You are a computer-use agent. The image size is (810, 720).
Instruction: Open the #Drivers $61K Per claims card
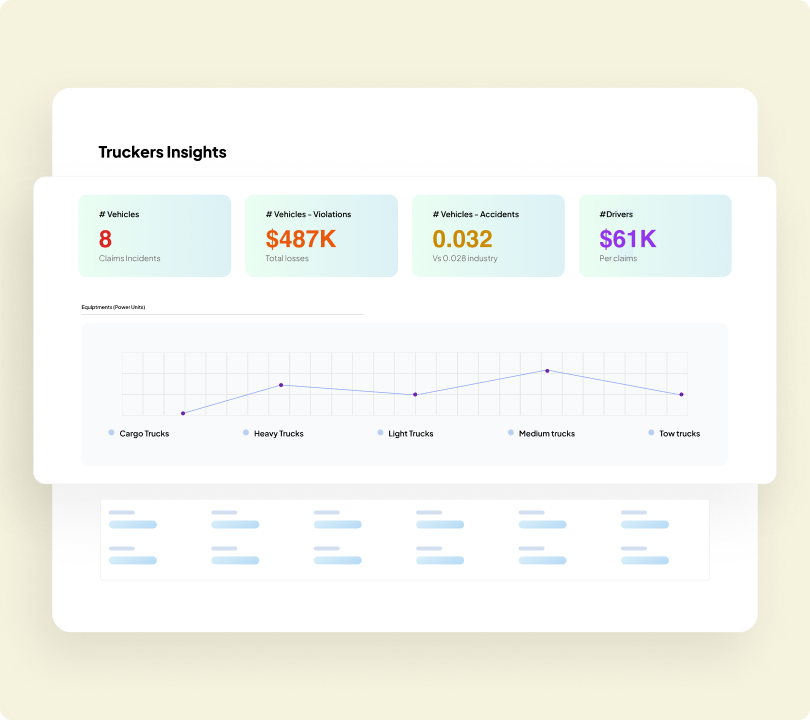tap(655, 236)
